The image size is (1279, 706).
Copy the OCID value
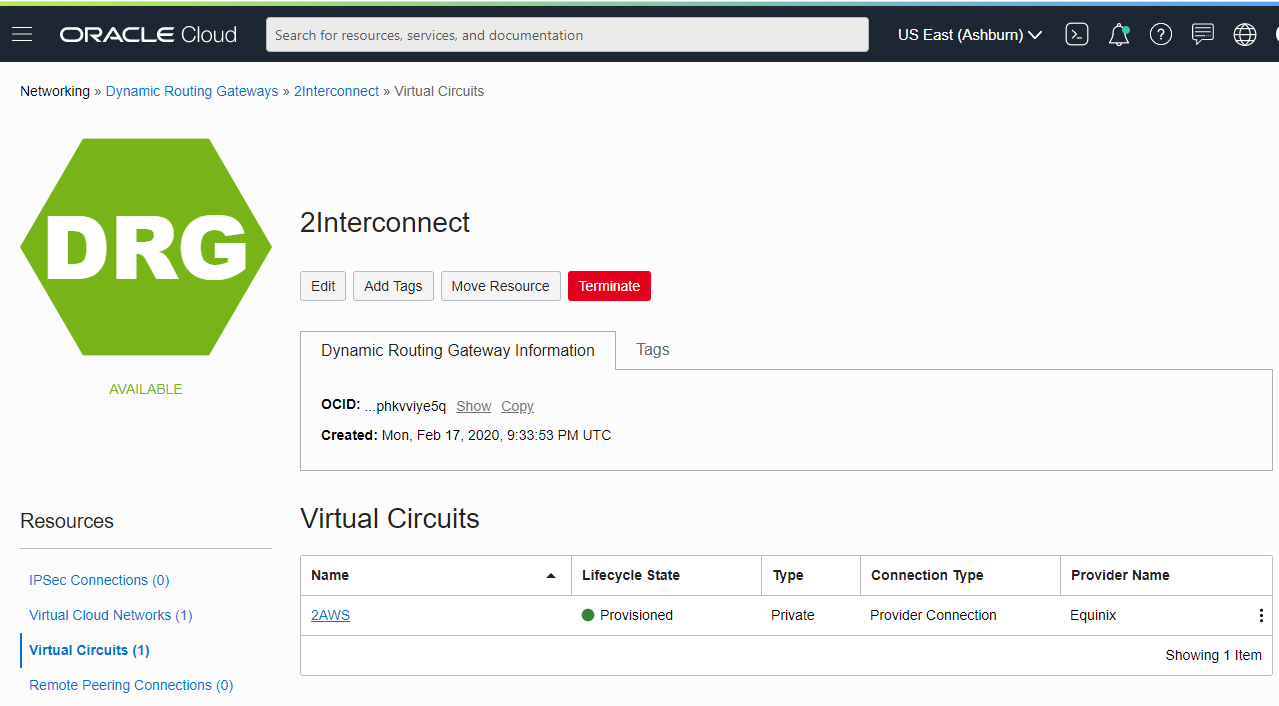click(517, 406)
